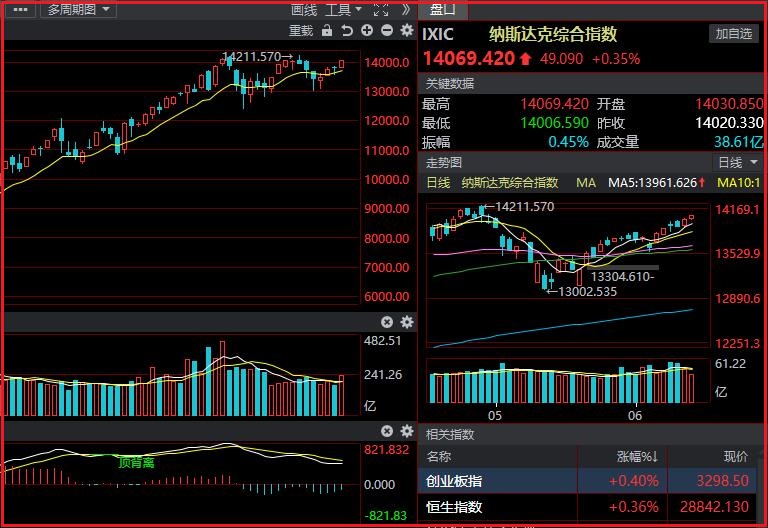Click the IXIC ticker symbol
Viewport: 768px width, 528px height.
(438, 34)
